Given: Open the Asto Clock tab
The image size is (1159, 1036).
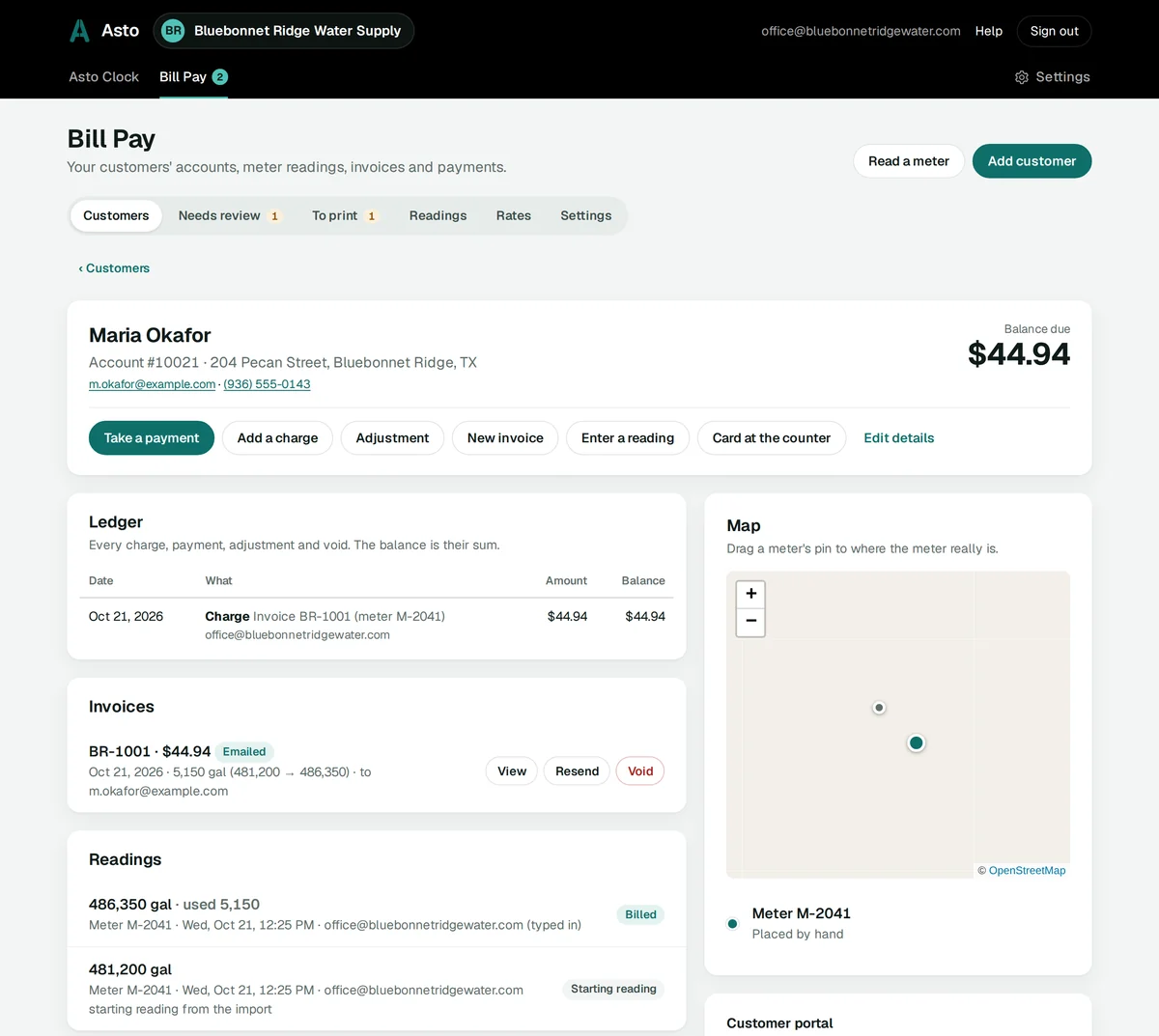Looking at the screenshot, I should tap(103, 77).
